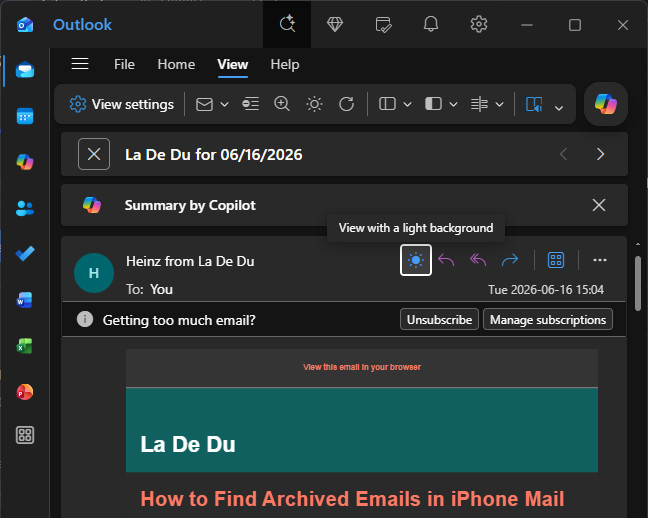The width and height of the screenshot is (648, 518).
Task: Open More apps grid in sidebar
Action: 25,435
